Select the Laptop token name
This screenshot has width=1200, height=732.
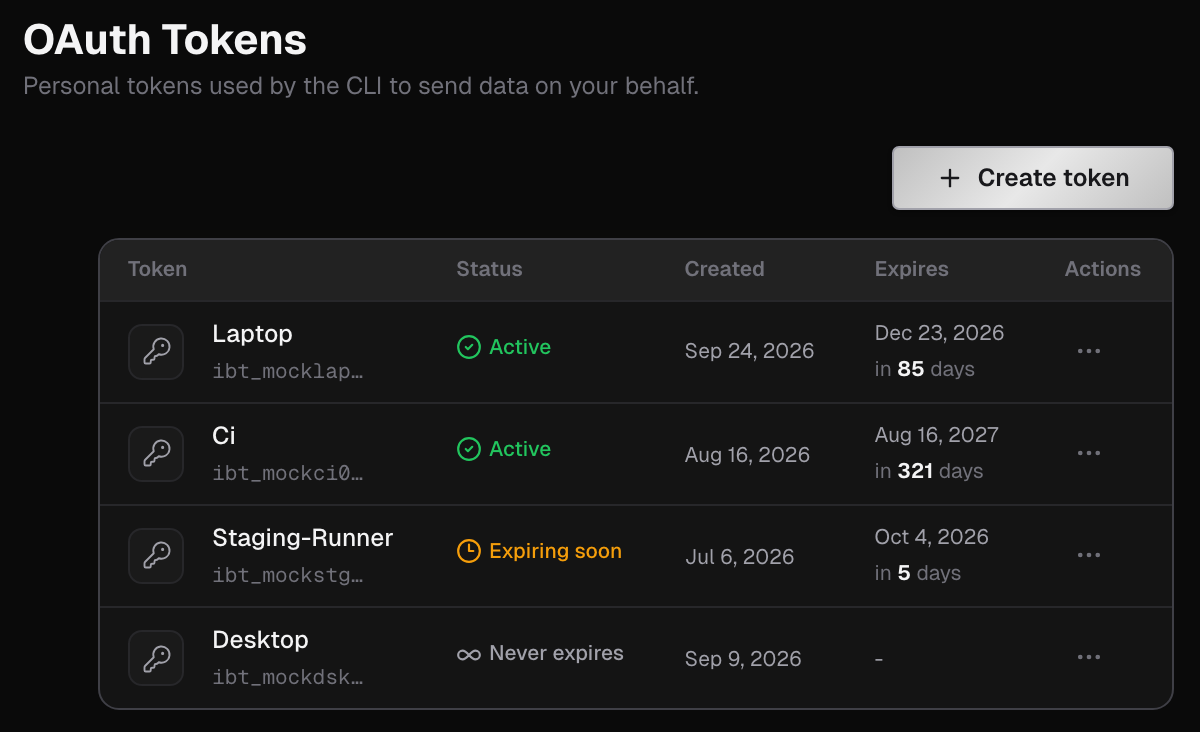252,334
